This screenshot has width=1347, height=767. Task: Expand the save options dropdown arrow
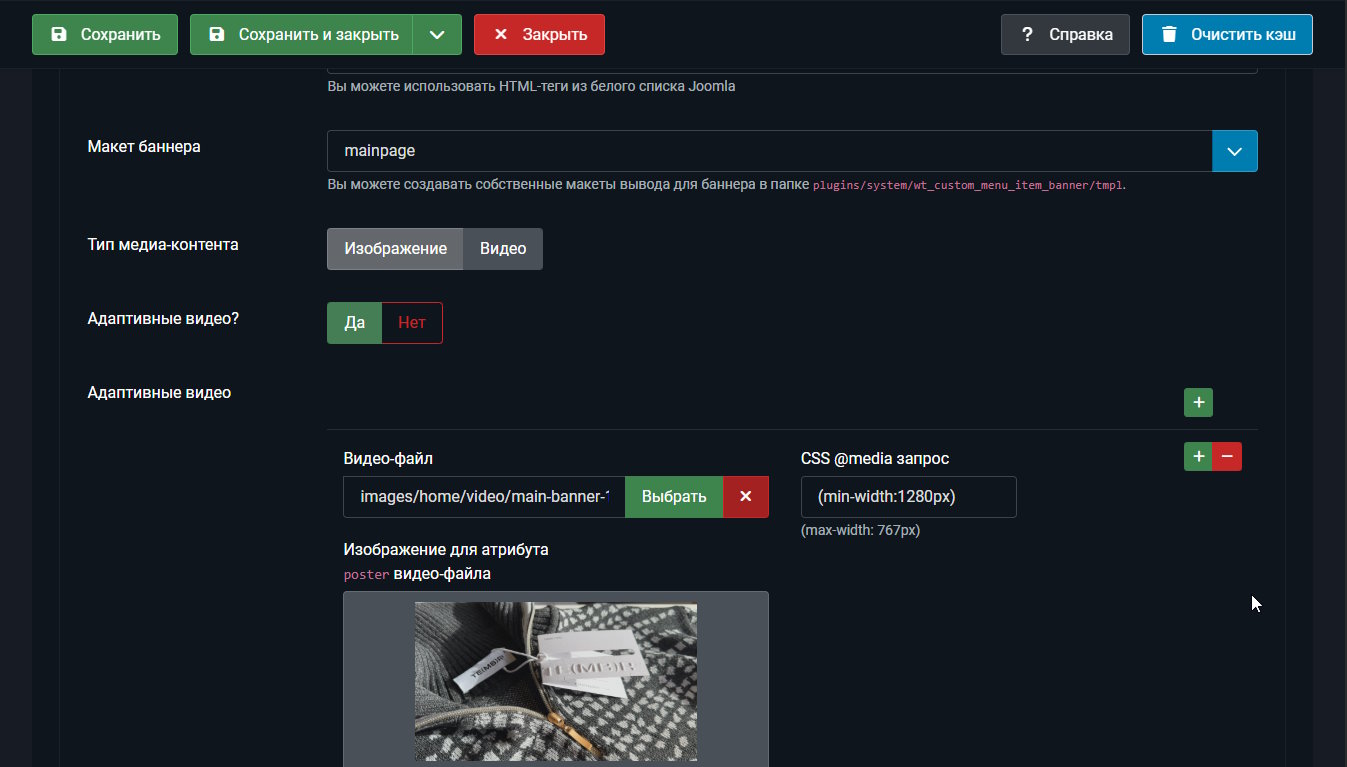click(x=437, y=35)
